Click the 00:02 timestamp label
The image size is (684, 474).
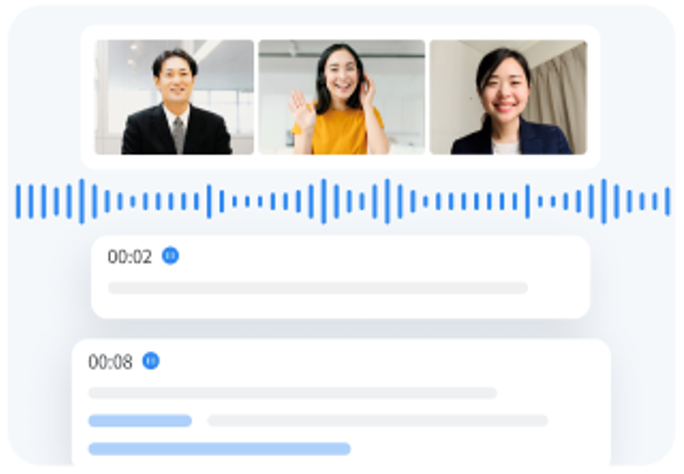[130, 256]
